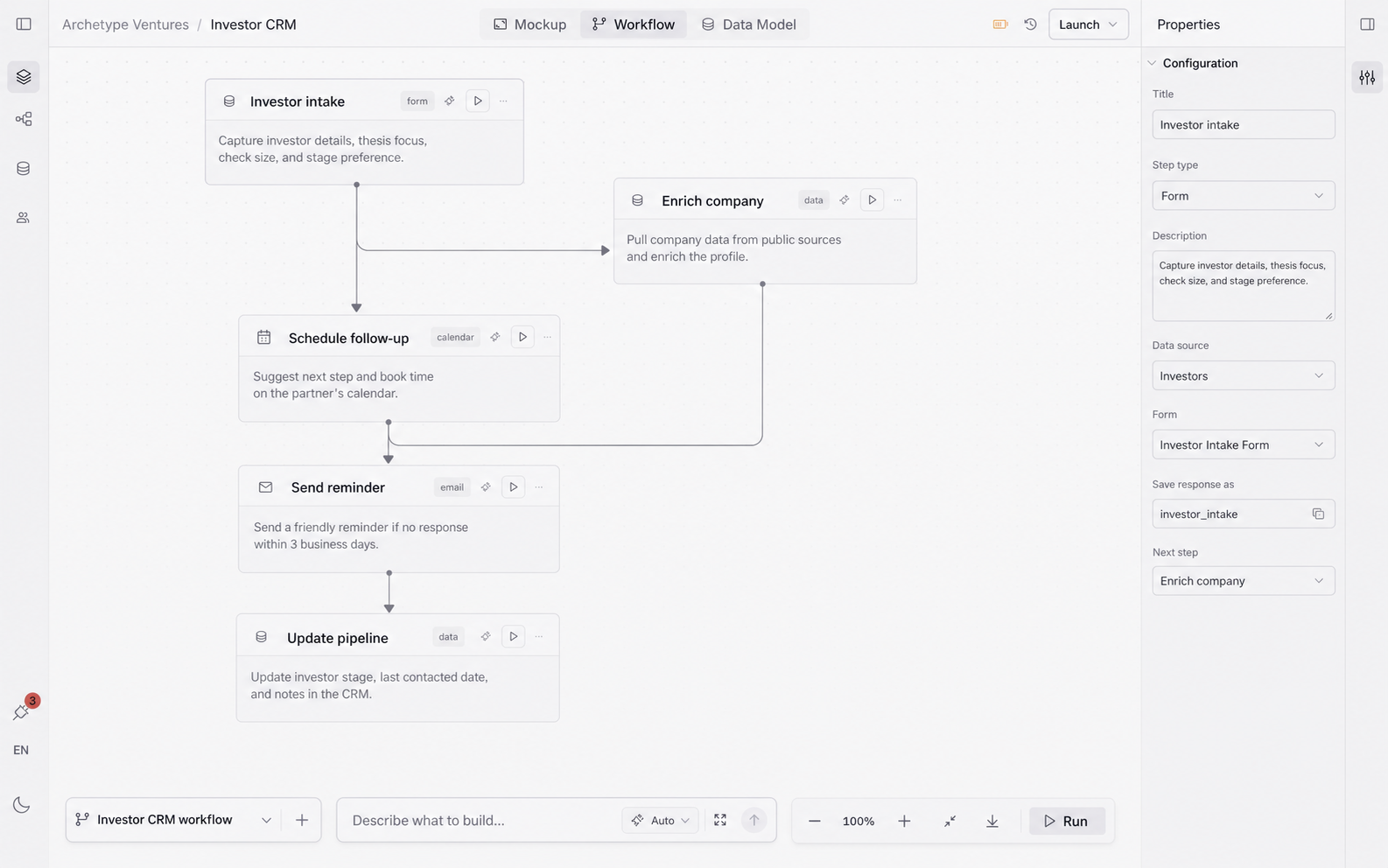The image size is (1388, 868).
Task: Toggle dark mode moon icon
Action: coord(22,805)
